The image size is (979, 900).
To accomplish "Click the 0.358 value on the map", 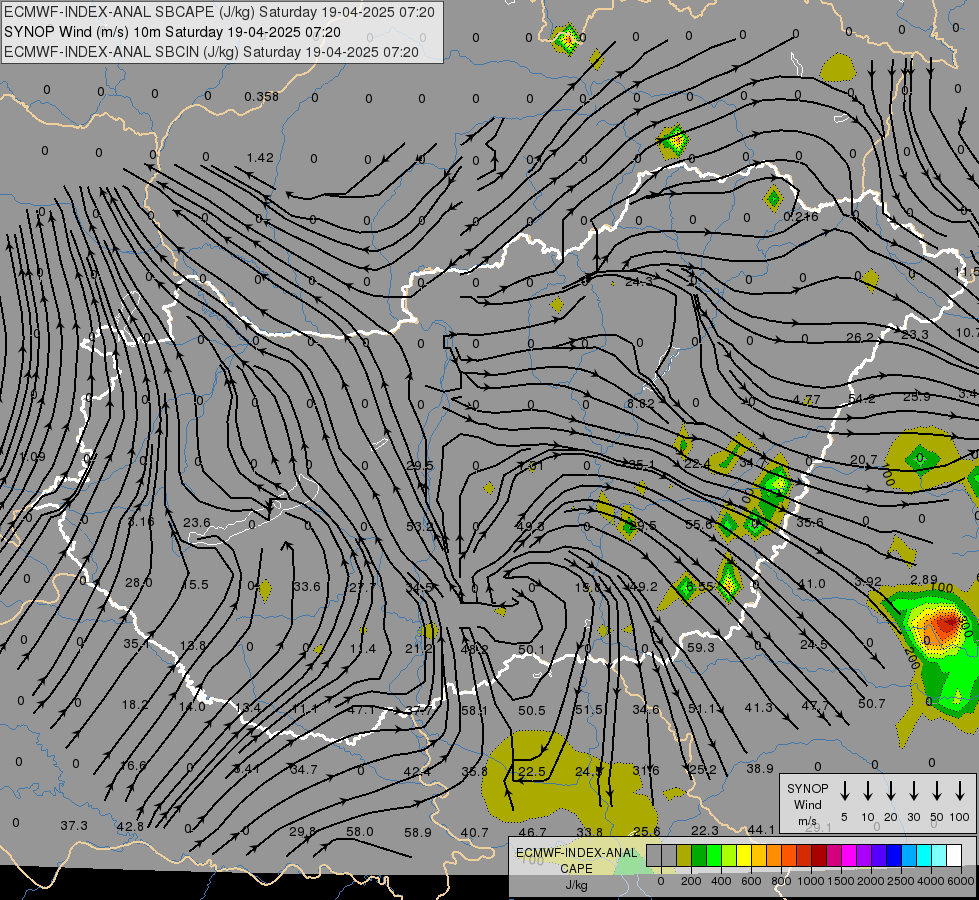I will (262, 96).
